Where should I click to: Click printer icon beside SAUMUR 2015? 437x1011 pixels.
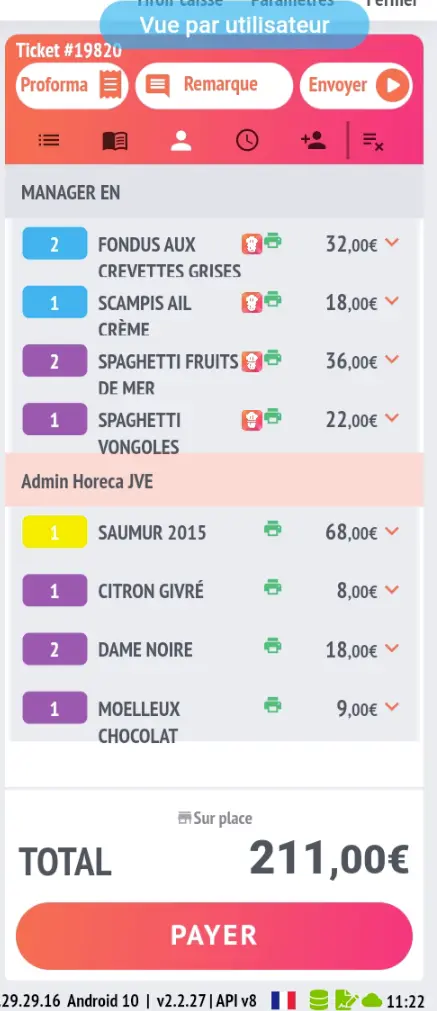(273, 529)
